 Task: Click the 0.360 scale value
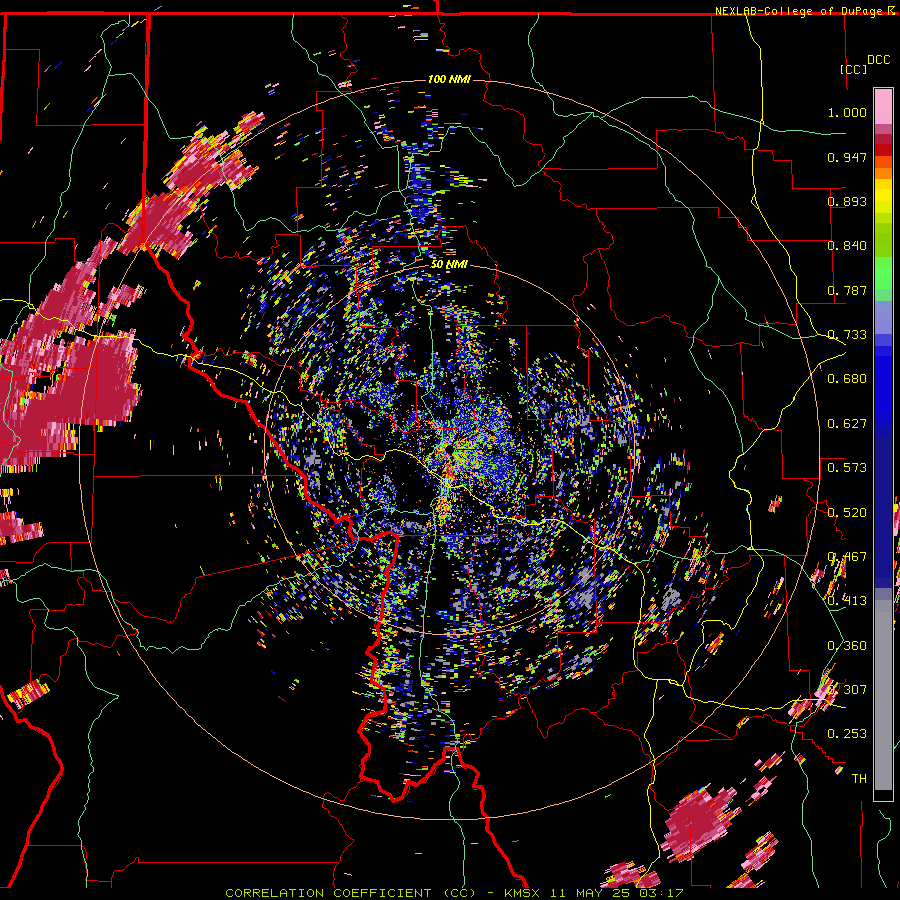[847, 646]
